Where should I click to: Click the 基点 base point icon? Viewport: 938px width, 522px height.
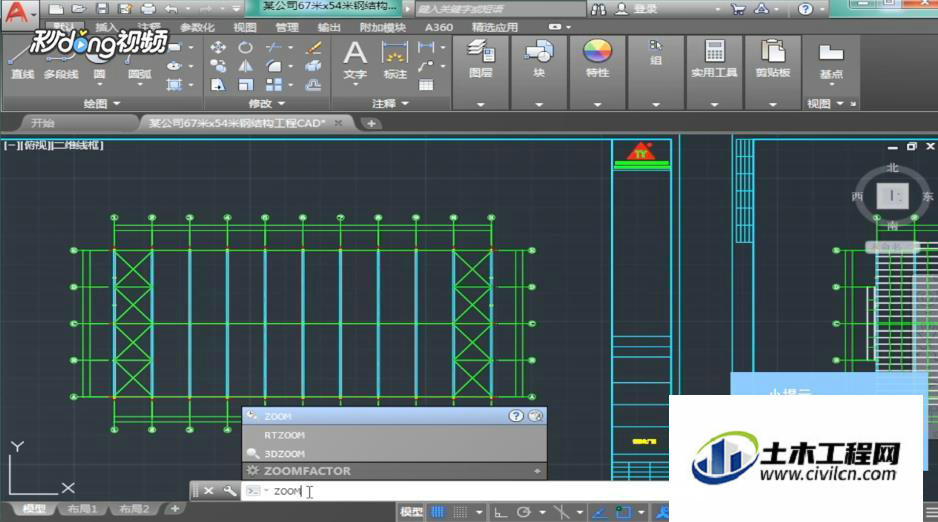click(831, 54)
